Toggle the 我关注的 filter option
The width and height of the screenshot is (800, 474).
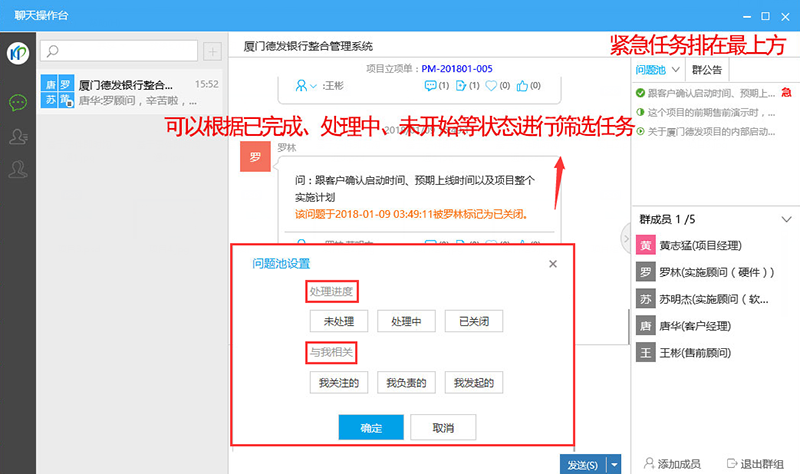click(x=339, y=383)
